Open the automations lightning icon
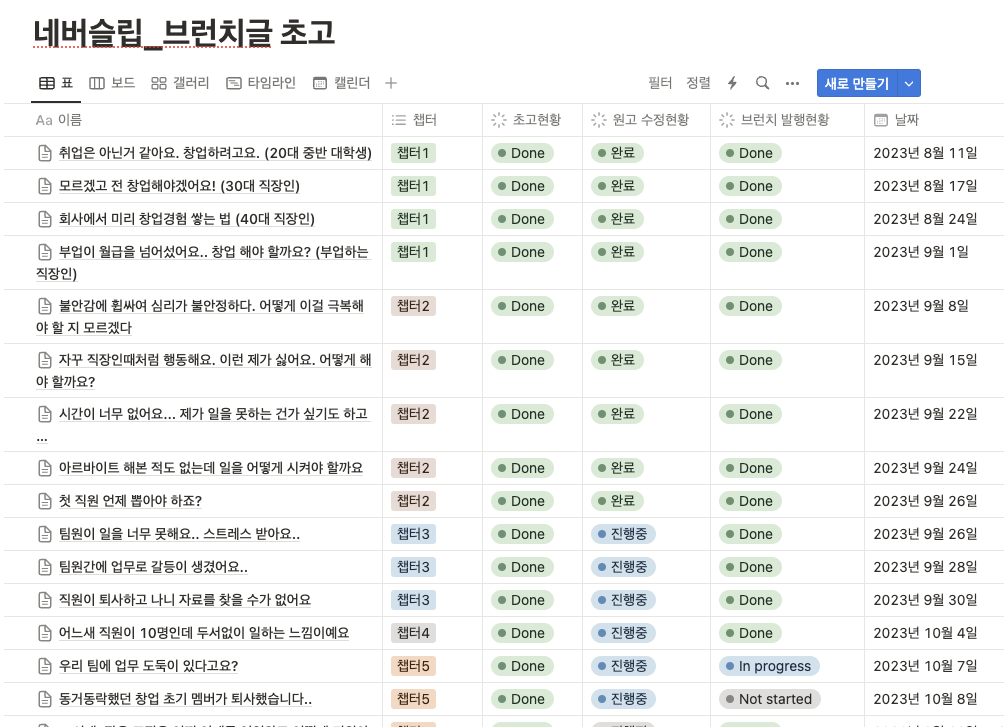The height and width of the screenshot is (727, 1004). 732,83
